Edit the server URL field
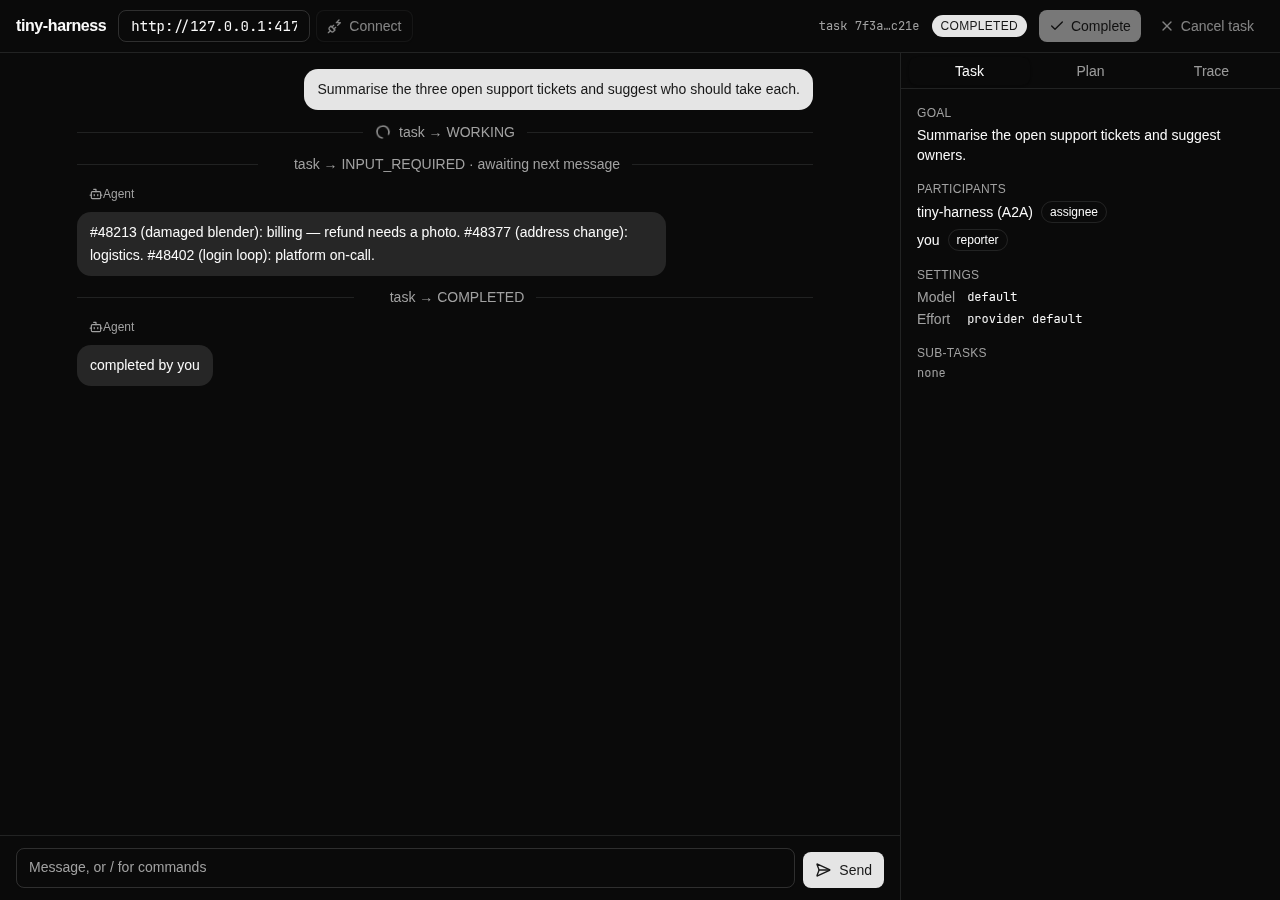Viewport: 1280px width, 900px height. click(214, 26)
